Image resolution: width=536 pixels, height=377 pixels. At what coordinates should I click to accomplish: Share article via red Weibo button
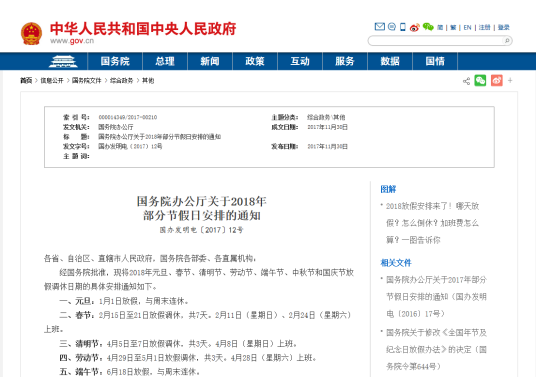pos(497,81)
